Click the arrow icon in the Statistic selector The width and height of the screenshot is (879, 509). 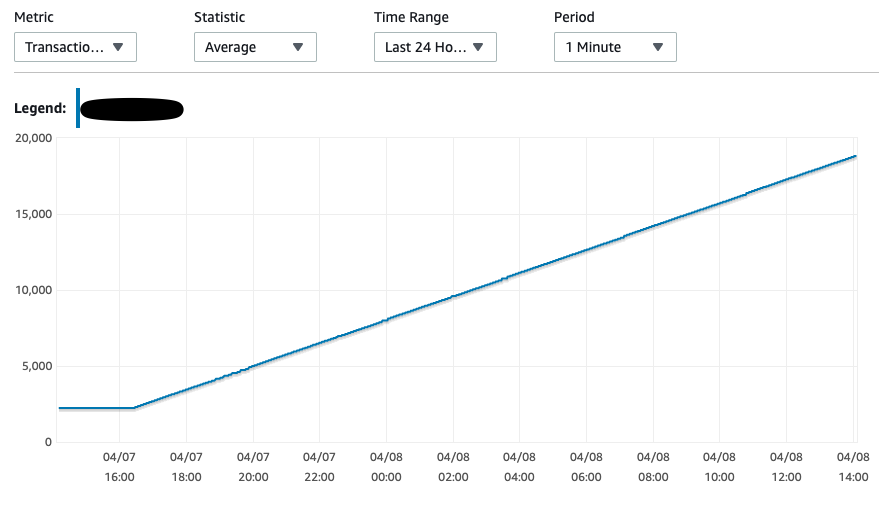(x=298, y=47)
